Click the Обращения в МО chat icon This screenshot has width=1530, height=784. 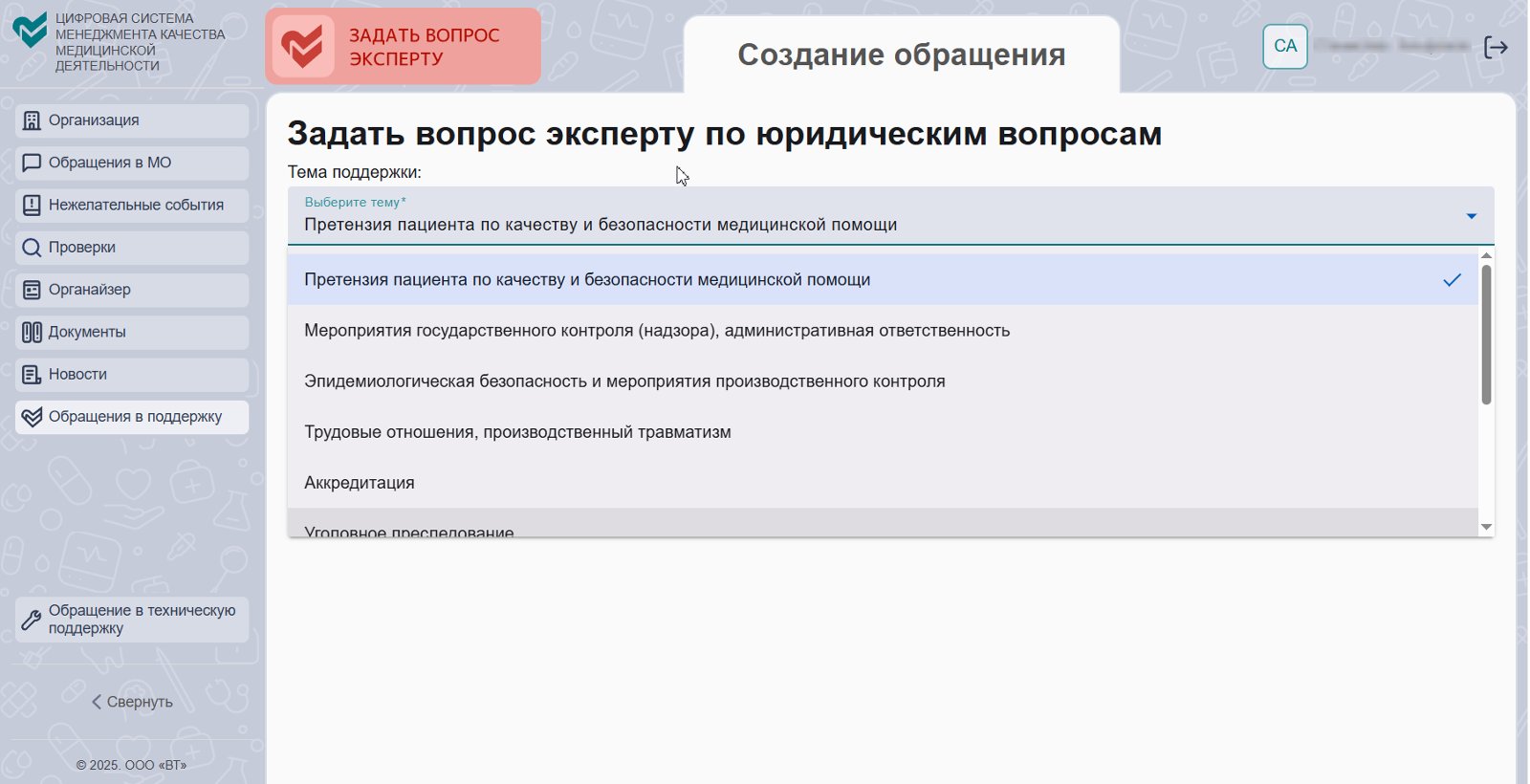coord(32,163)
